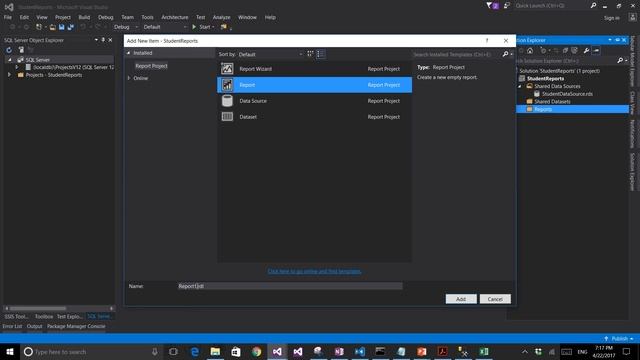Click the Add button

(461, 299)
